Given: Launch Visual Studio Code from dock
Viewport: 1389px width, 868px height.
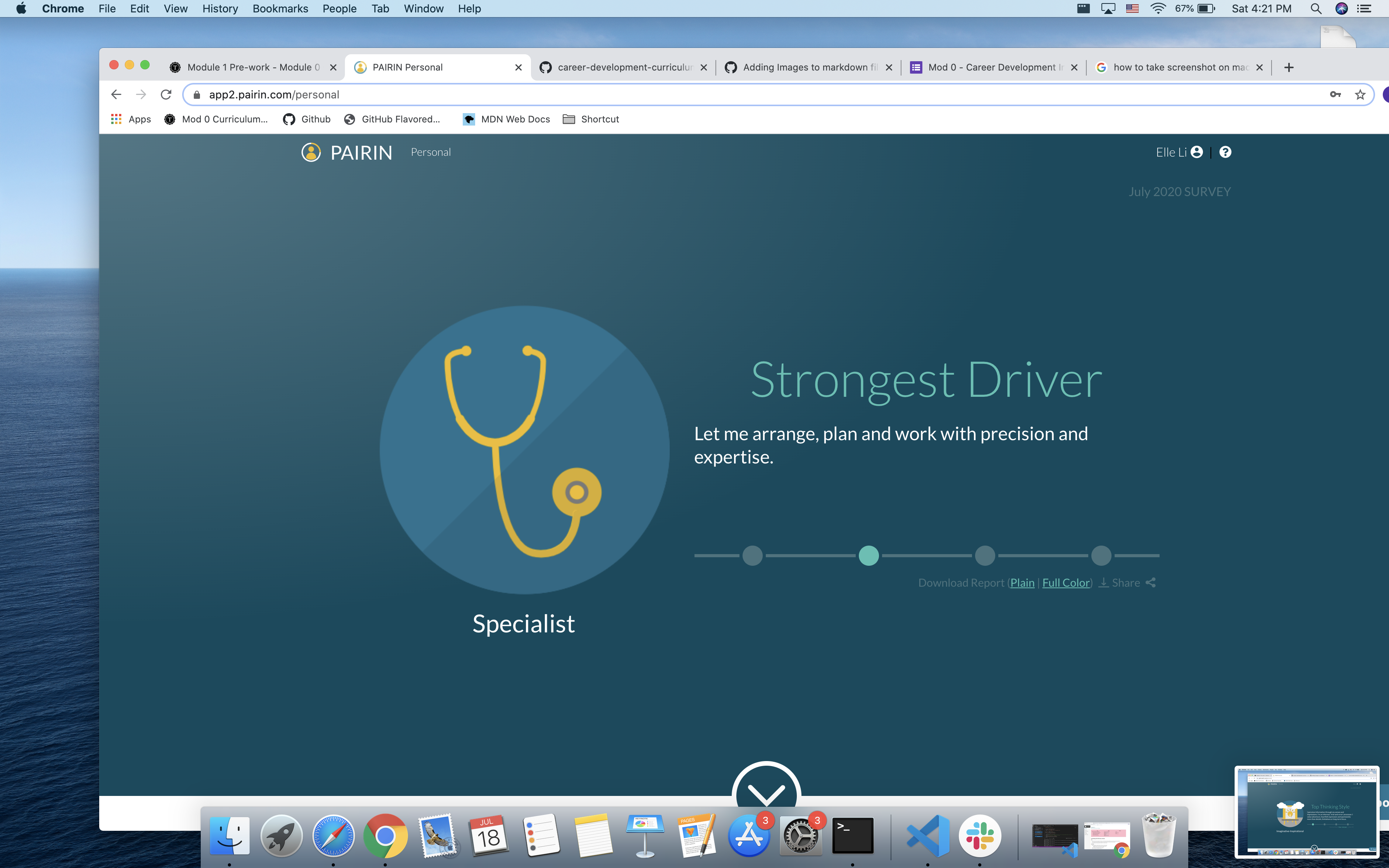Looking at the screenshot, I should 928,837.
